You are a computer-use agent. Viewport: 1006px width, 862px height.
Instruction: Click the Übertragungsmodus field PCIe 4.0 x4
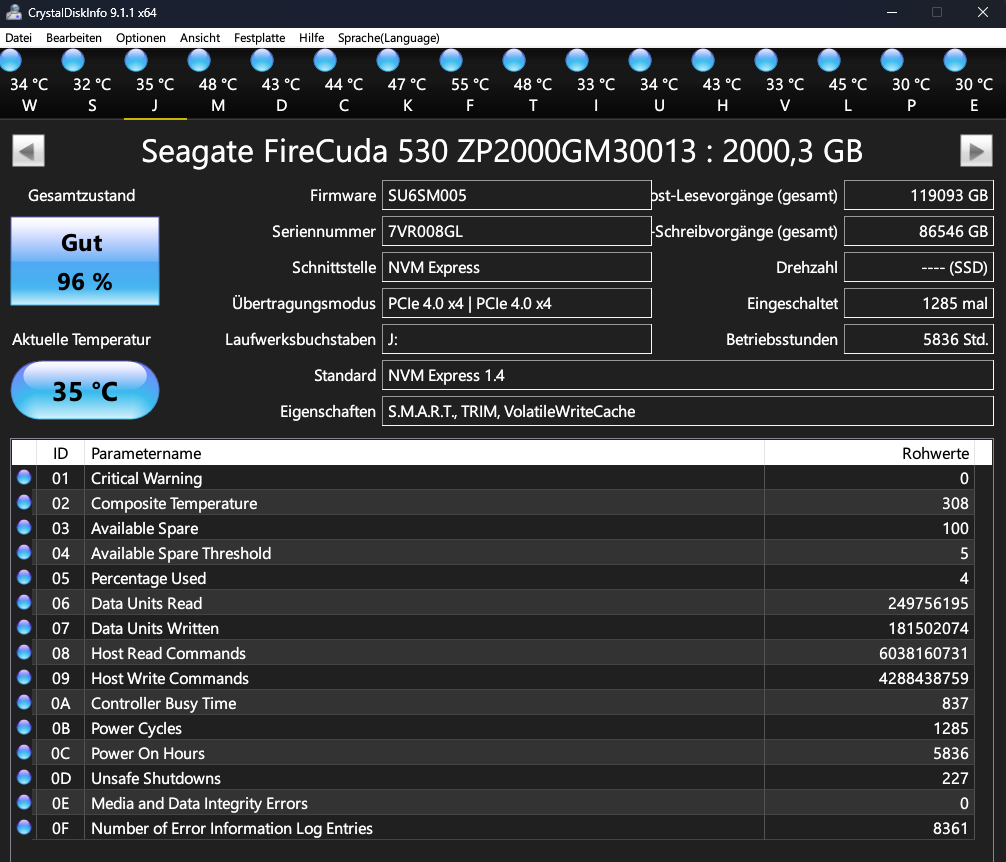click(516, 303)
